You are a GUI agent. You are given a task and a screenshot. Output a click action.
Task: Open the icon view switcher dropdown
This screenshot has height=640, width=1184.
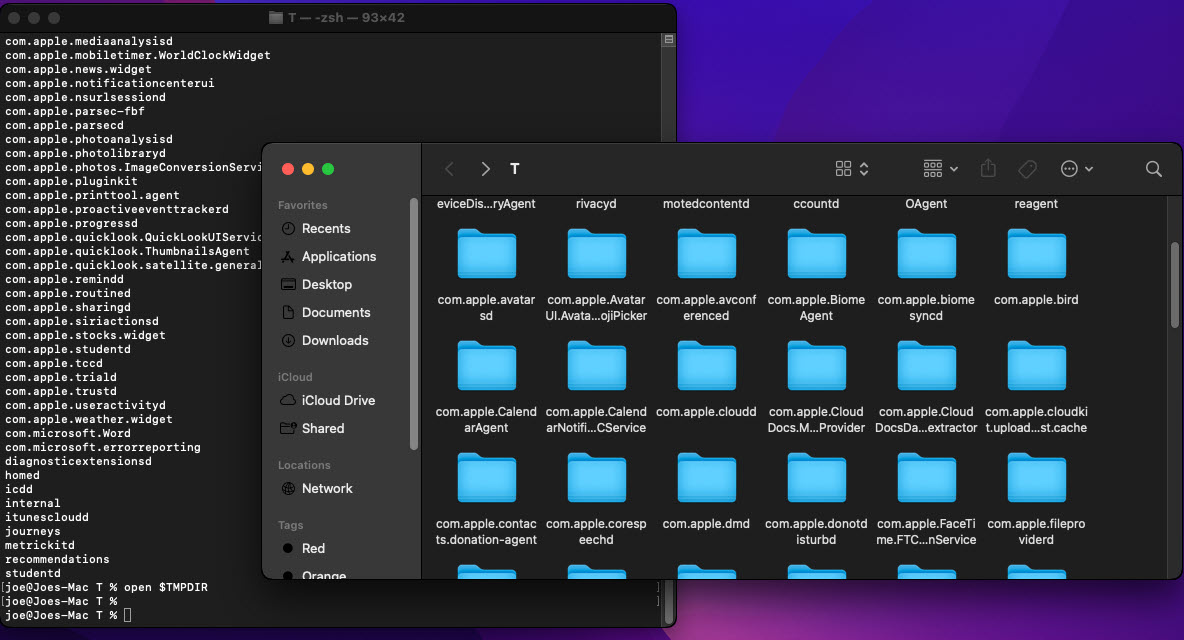click(852, 169)
